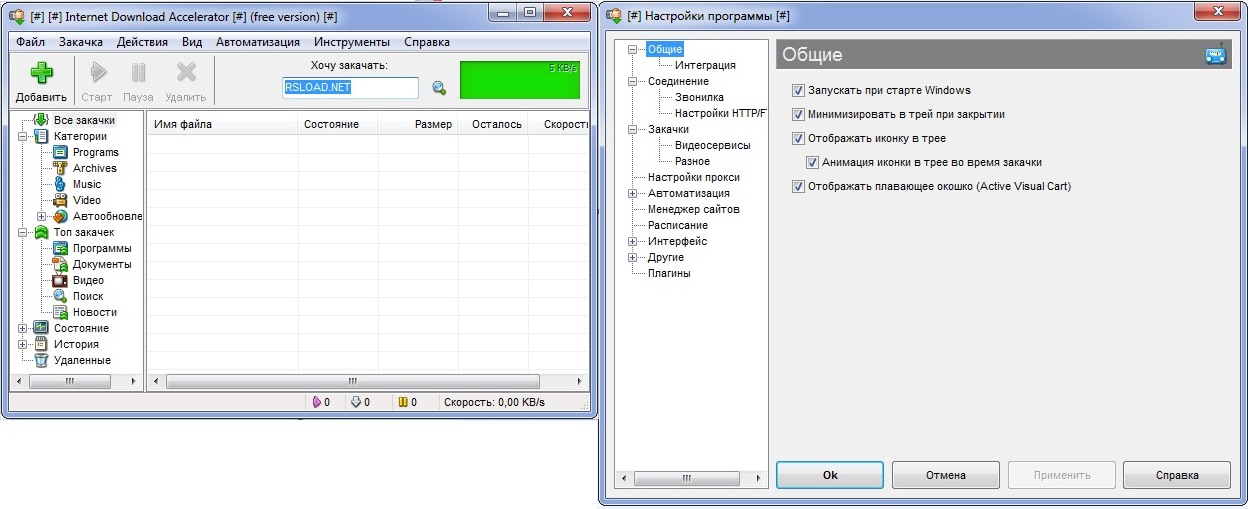
Task: Select Настройки прокси in settings tree
Action: pos(693,177)
